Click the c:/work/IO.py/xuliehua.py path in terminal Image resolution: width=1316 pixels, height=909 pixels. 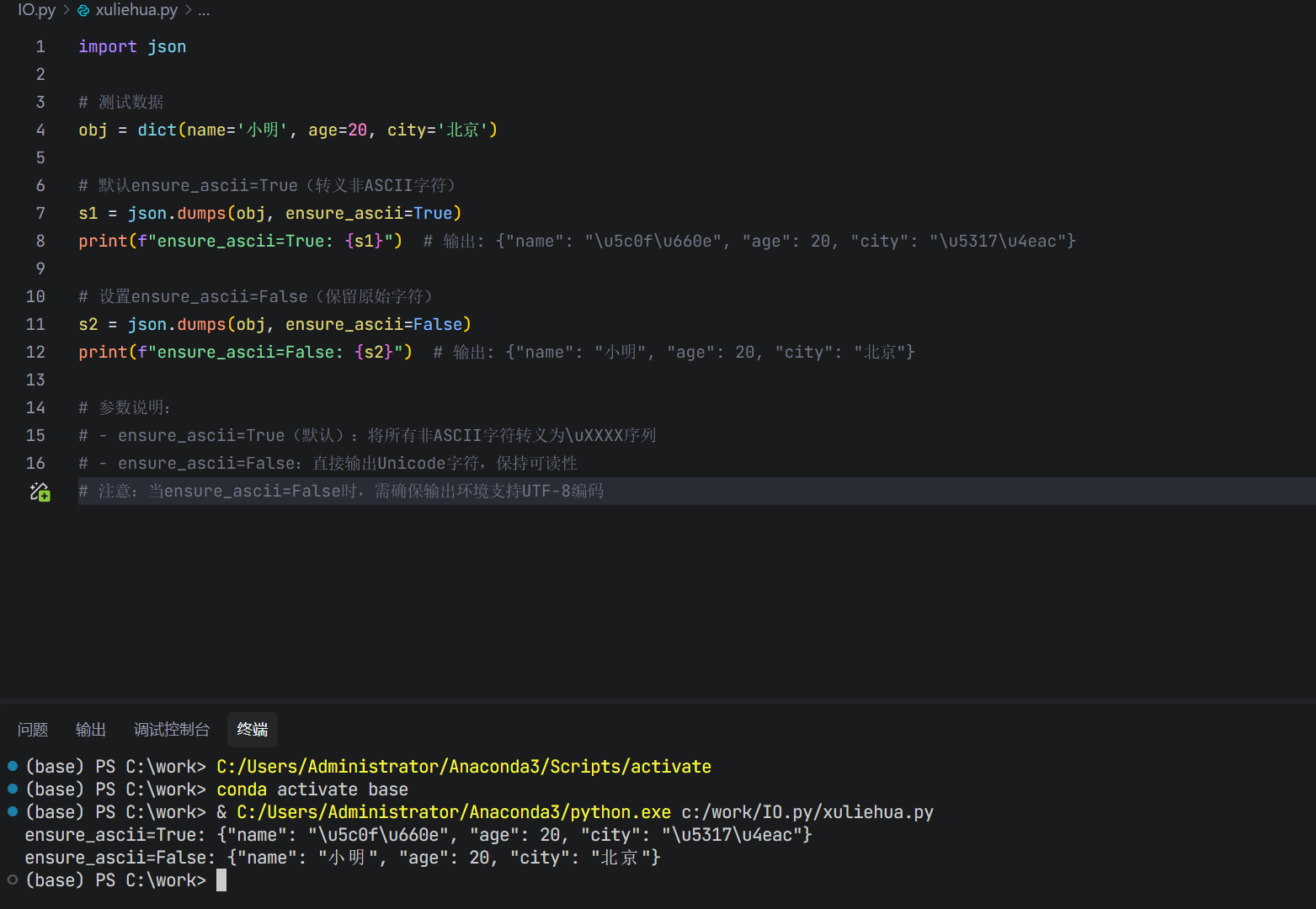click(807, 812)
